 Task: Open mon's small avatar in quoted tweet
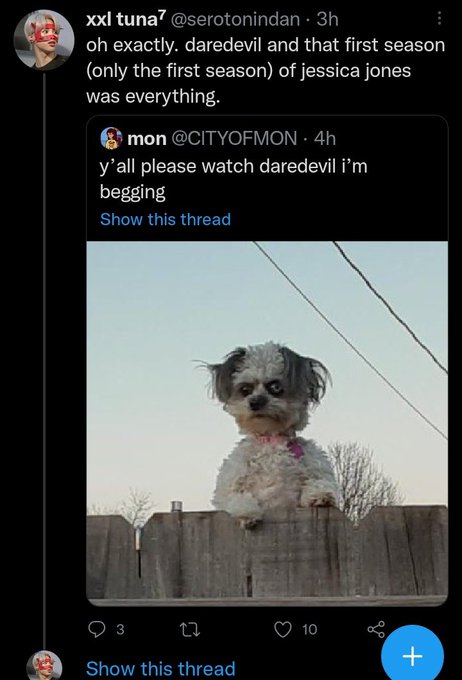pyautogui.click(x=111, y=138)
